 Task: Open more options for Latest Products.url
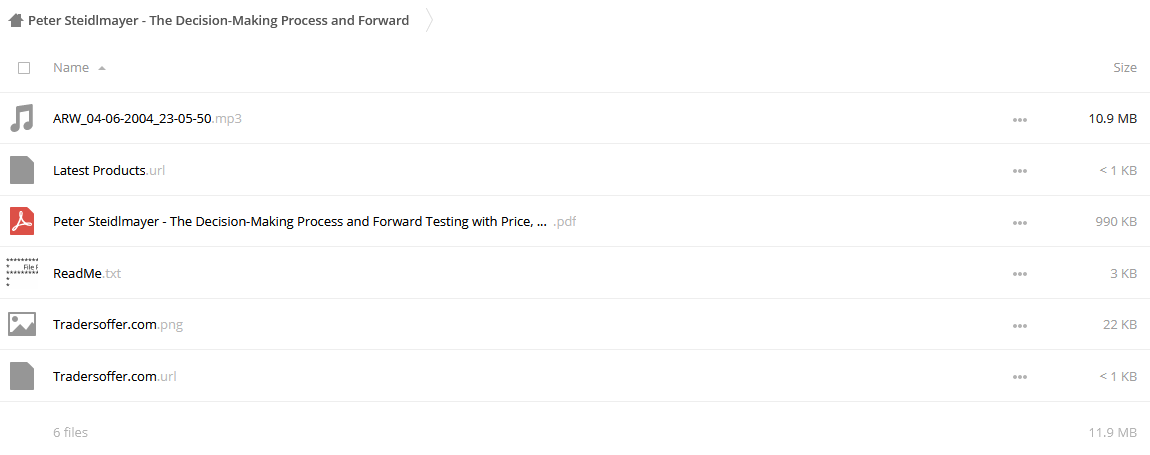pos(1019,171)
